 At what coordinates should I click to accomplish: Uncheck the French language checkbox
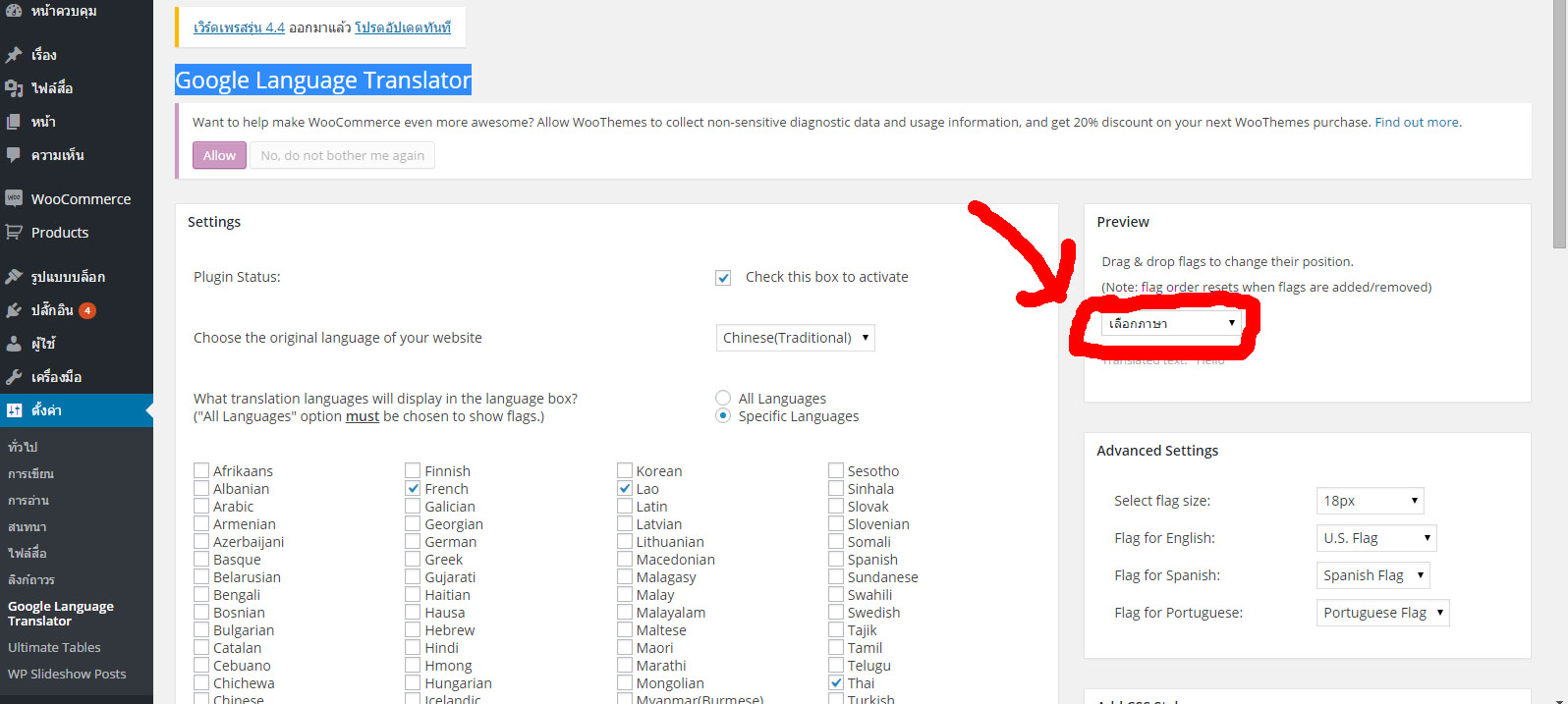413,488
